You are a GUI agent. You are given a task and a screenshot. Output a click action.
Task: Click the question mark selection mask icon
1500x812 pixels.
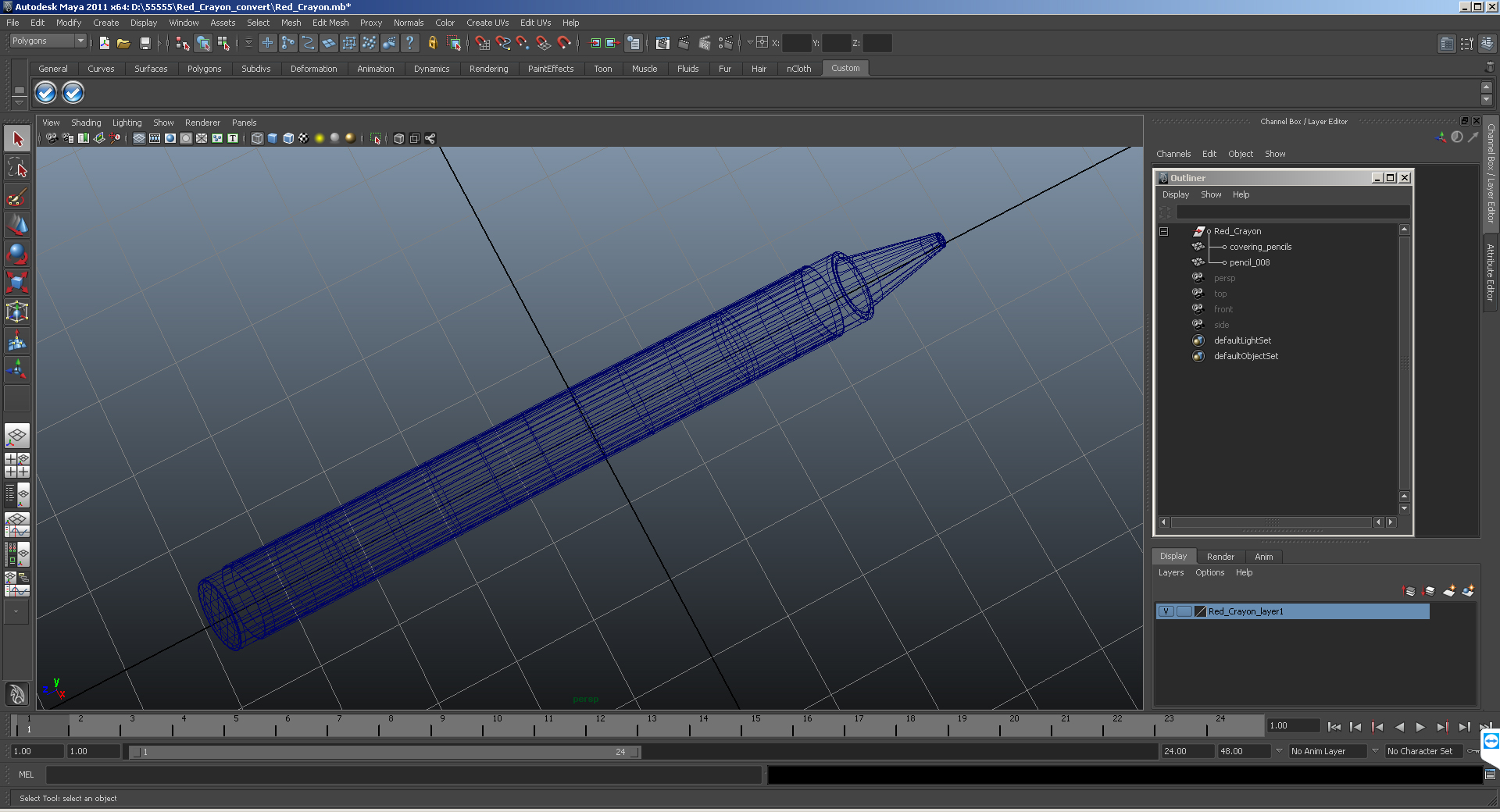409,43
